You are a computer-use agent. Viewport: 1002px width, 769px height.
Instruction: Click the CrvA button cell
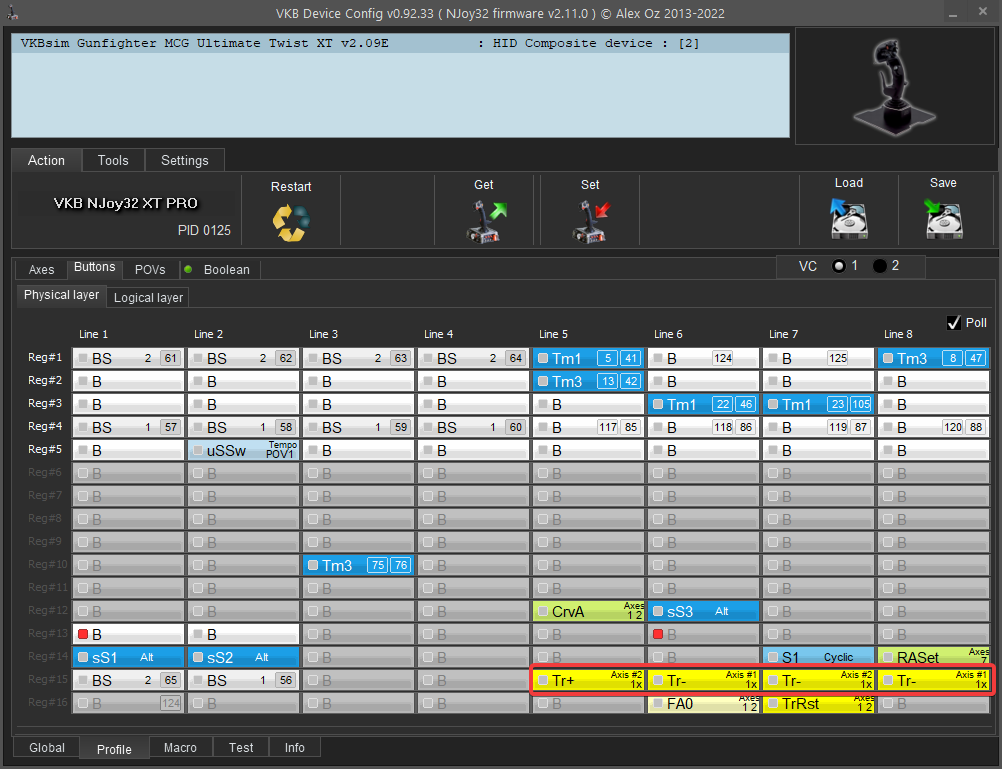click(x=587, y=611)
